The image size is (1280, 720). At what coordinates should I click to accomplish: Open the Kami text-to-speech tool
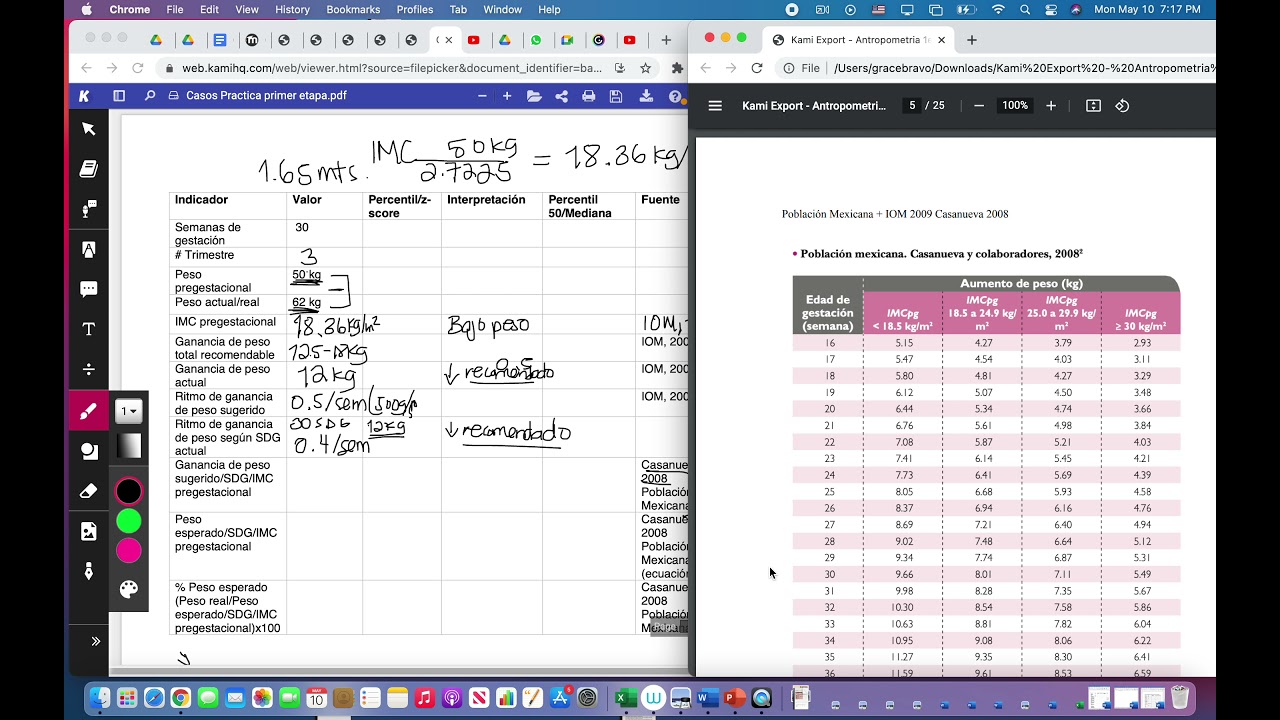tap(88, 209)
